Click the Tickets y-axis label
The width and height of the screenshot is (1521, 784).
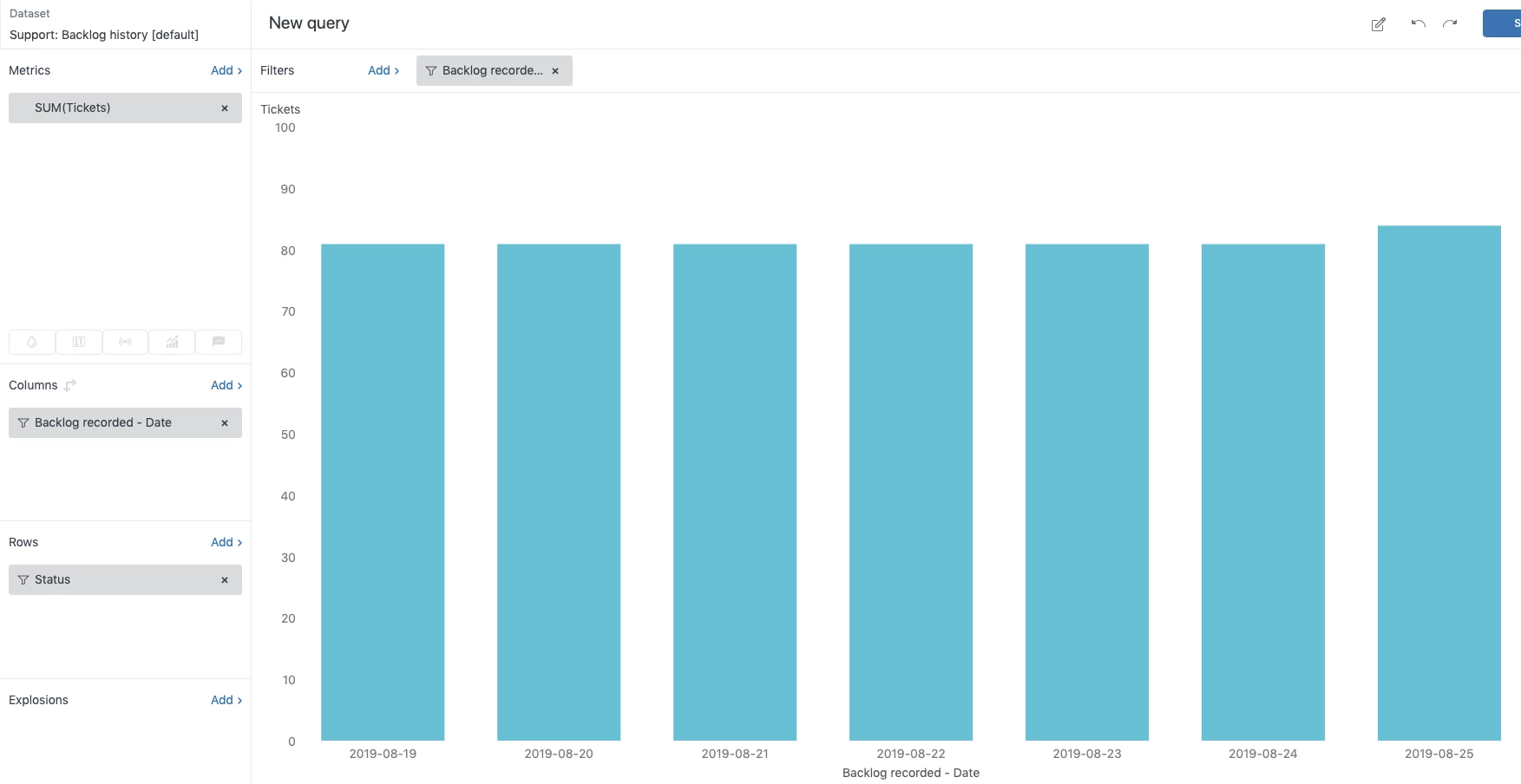point(280,109)
